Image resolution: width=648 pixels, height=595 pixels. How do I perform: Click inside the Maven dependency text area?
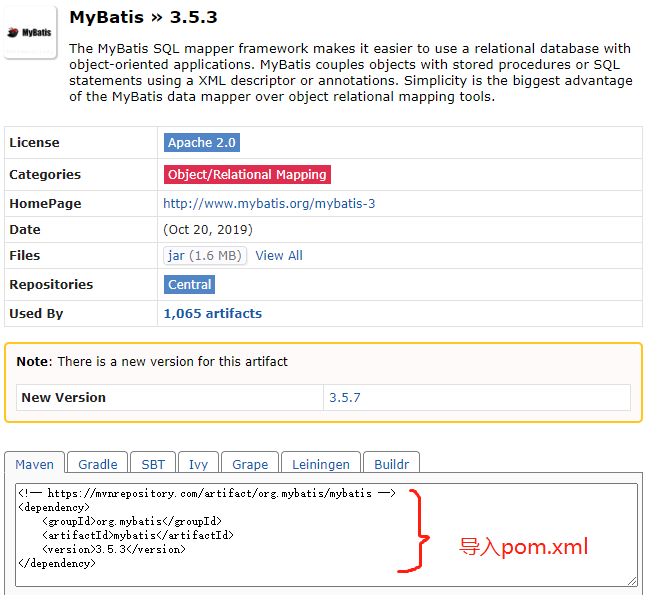(x=326, y=535)
